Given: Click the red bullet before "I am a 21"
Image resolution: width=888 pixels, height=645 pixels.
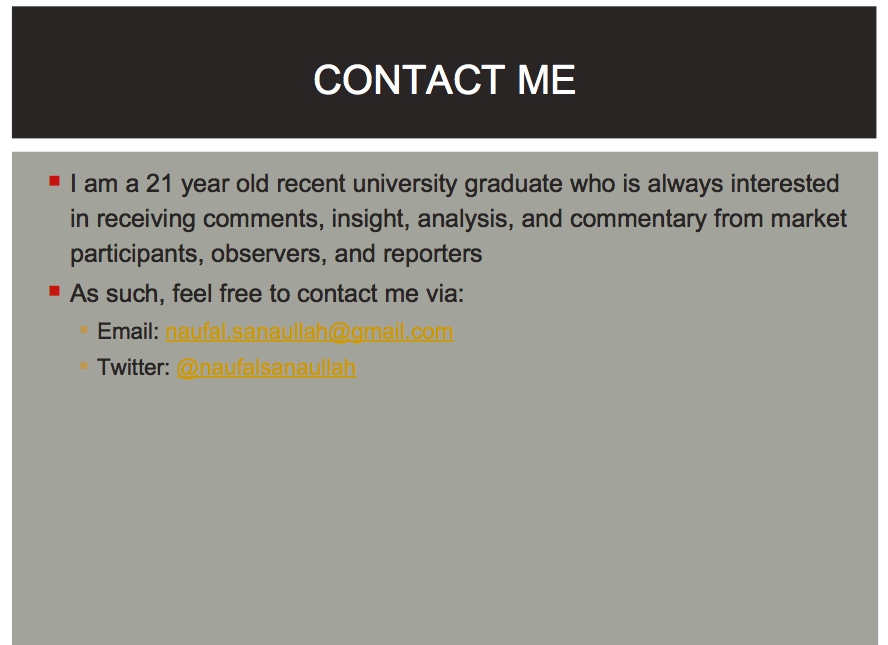Looking at the screenshot, I should click(x=54, y=181).
